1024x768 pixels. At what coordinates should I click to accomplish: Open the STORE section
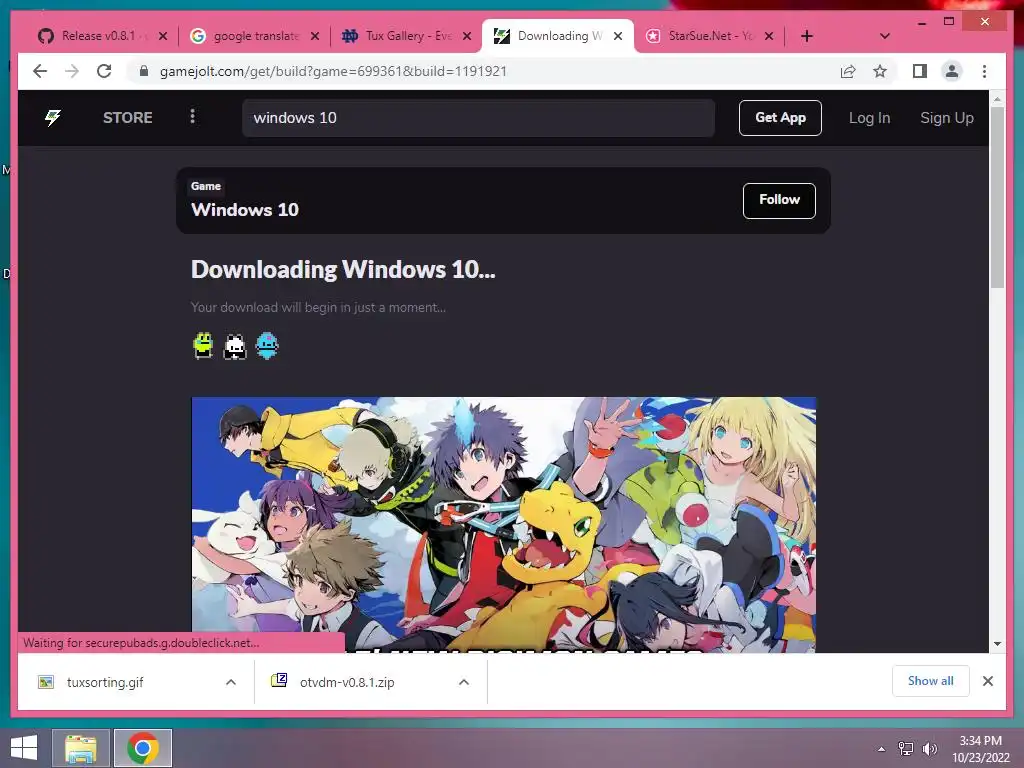click(x=127, y=118)
